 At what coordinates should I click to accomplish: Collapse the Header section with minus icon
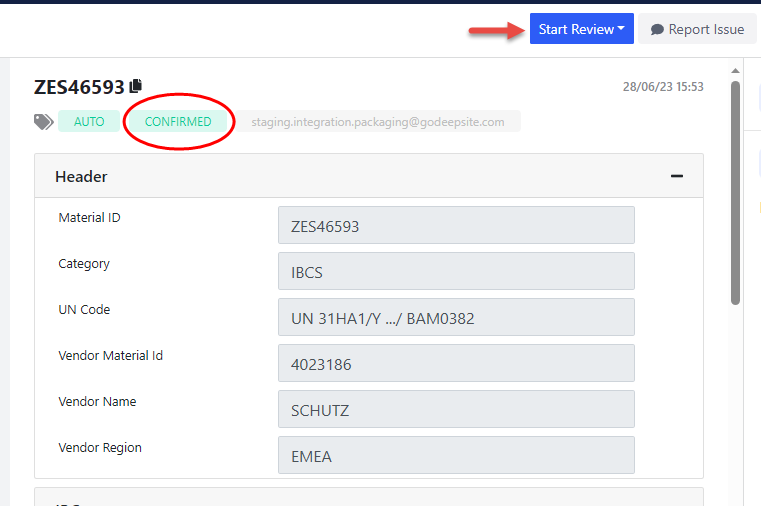tap(677, 176)
